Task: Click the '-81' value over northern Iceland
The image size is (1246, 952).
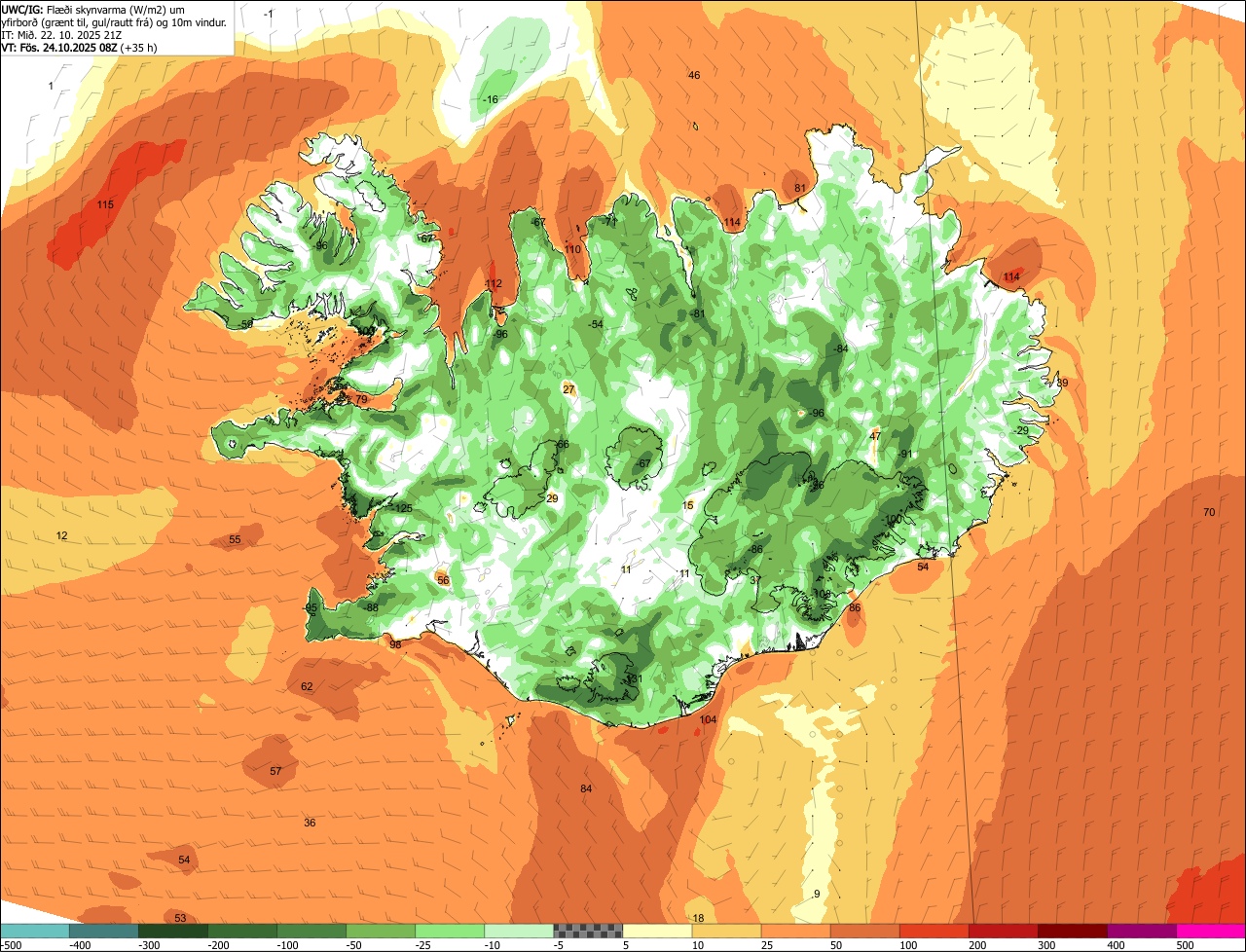Action: click(696, 313)
